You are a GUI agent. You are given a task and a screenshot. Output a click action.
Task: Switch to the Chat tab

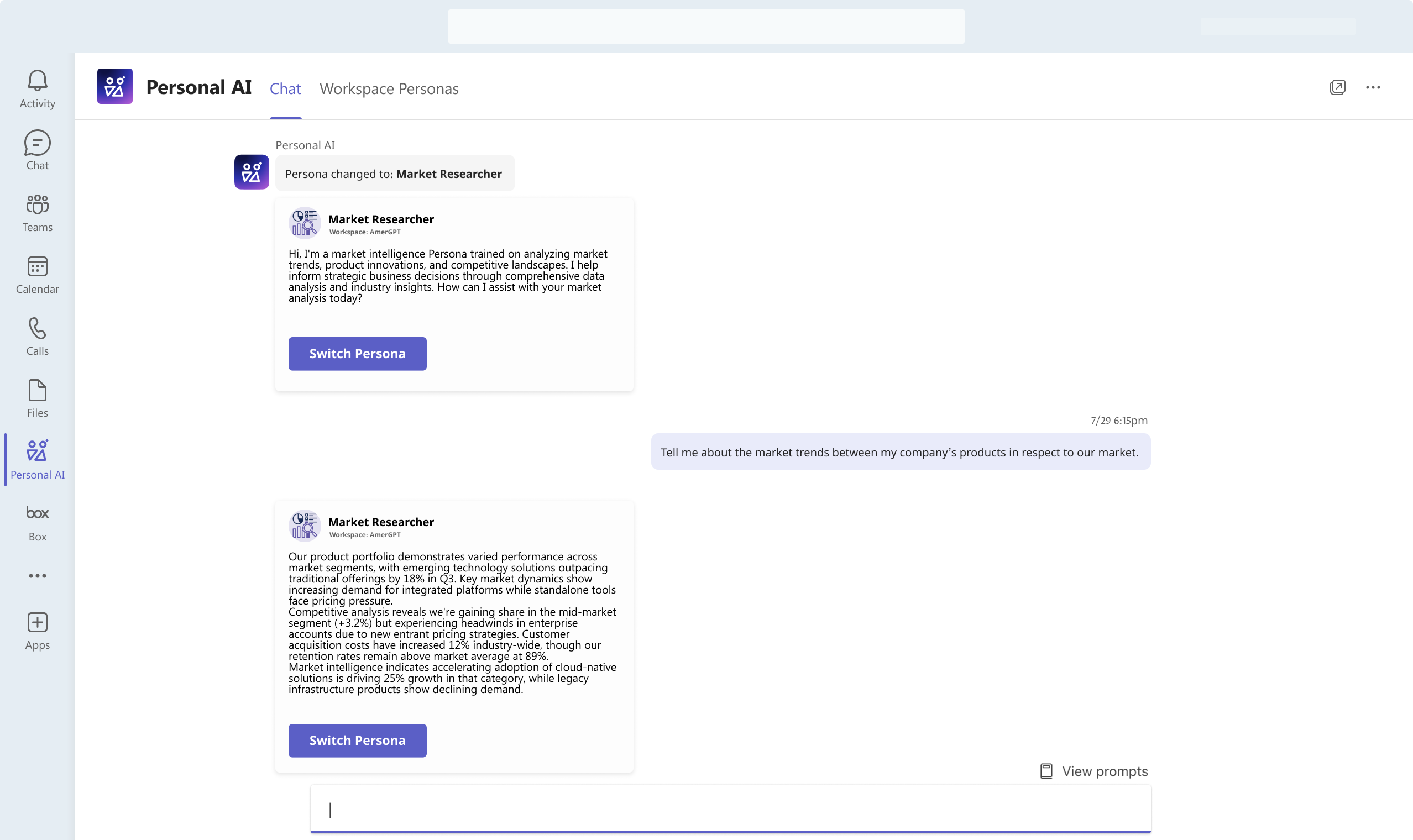(285, 89)
